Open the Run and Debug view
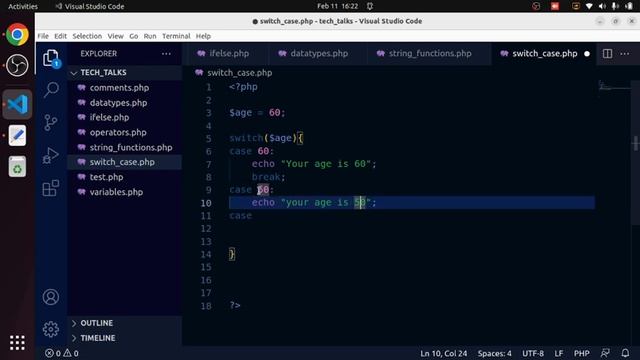Viewport: 640px width, 360px height. coord(51,156)
